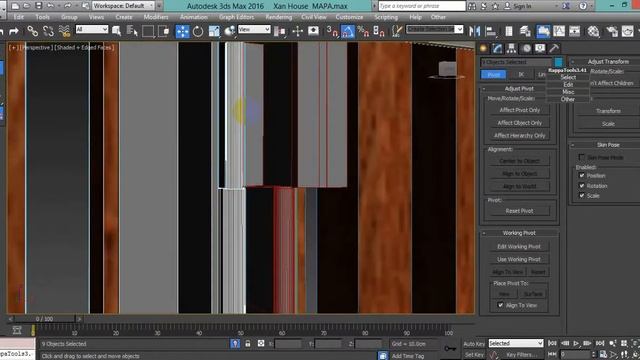
Task: Toggle the Align To View checkbox
Action: click(500, 305)
